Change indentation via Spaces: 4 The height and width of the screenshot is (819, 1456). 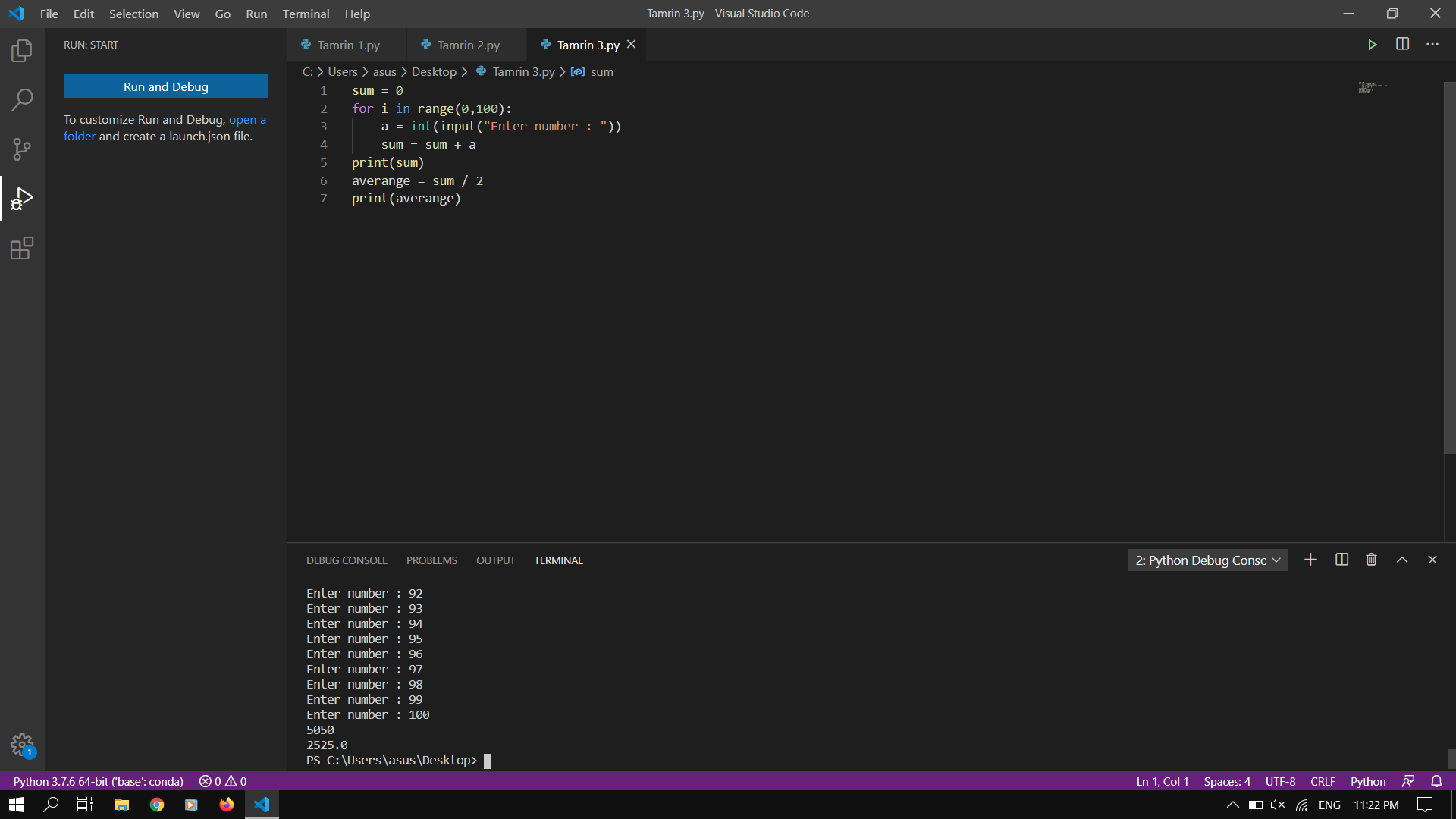click(1227, 781)
